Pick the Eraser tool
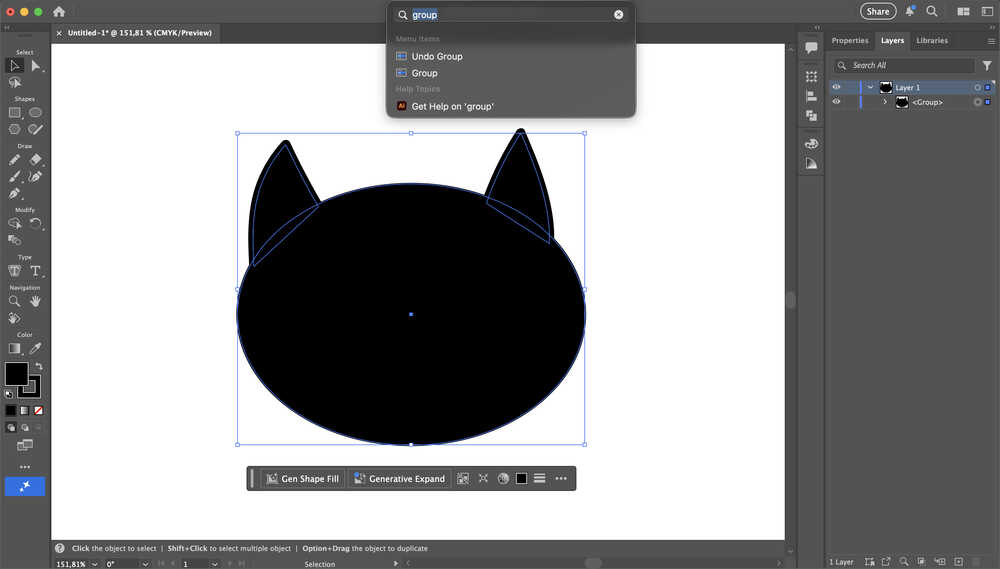The image size is (1000, 569). [36, 159]
